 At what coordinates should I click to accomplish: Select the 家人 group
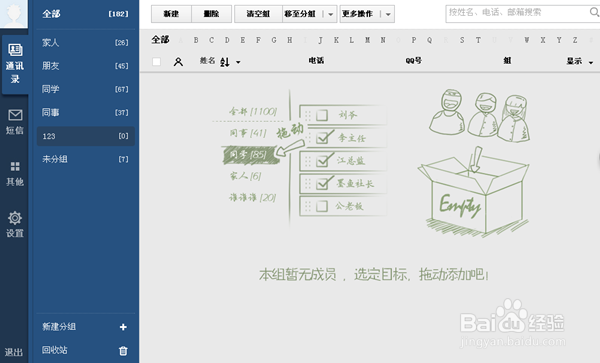(85, 42)
